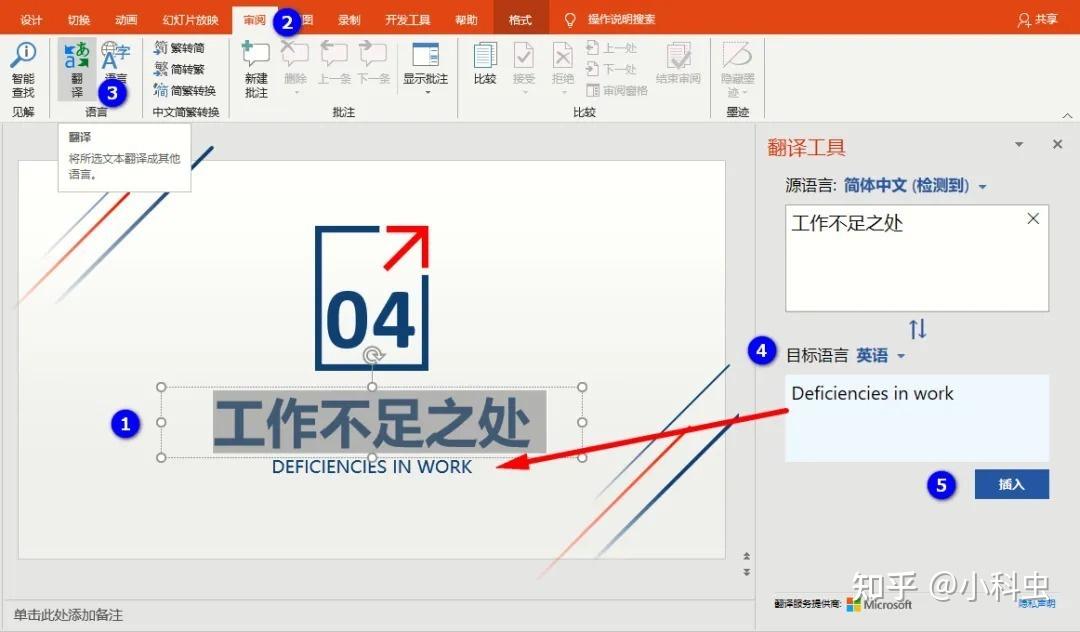The width and height of the screenshot is (1080, 632).
Task: Click the 04 section number graphic
Action: (372, 297)
